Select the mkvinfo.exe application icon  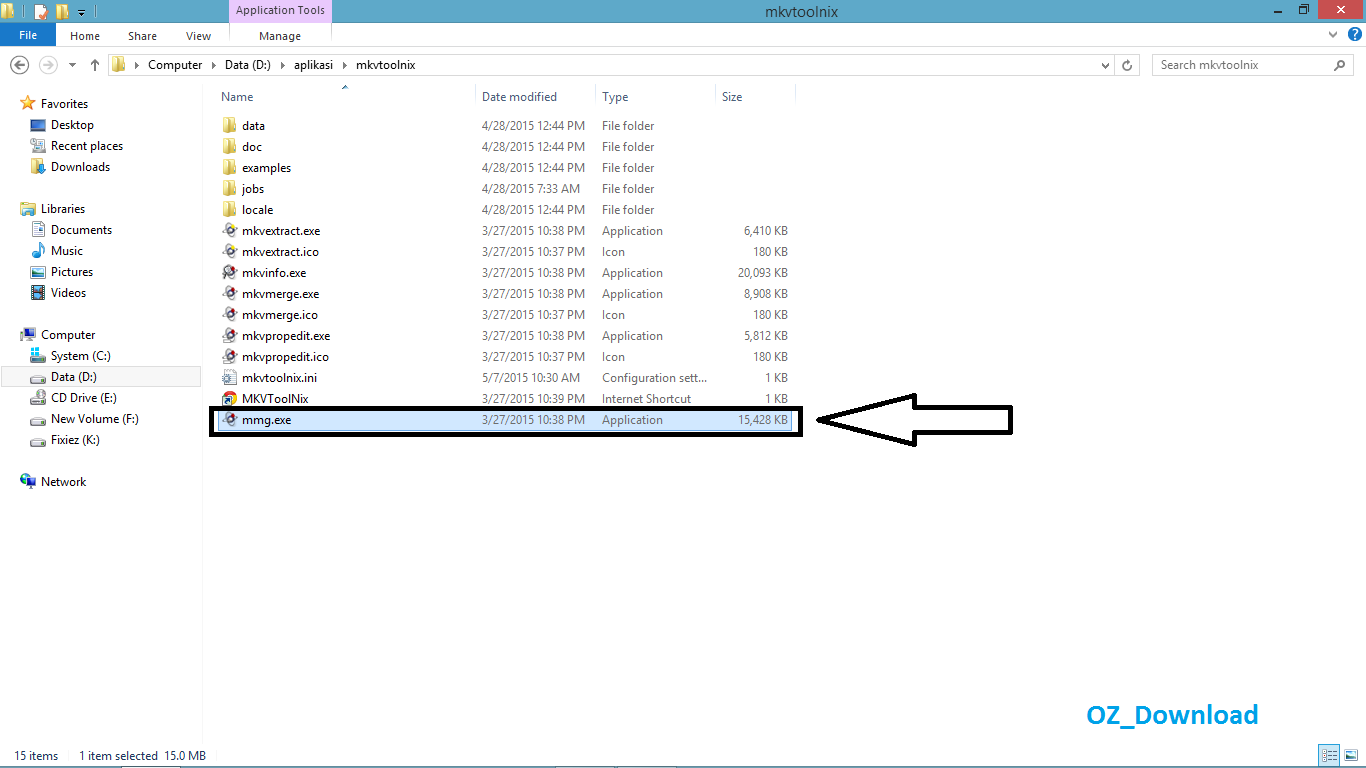click(x=230, y=273)
